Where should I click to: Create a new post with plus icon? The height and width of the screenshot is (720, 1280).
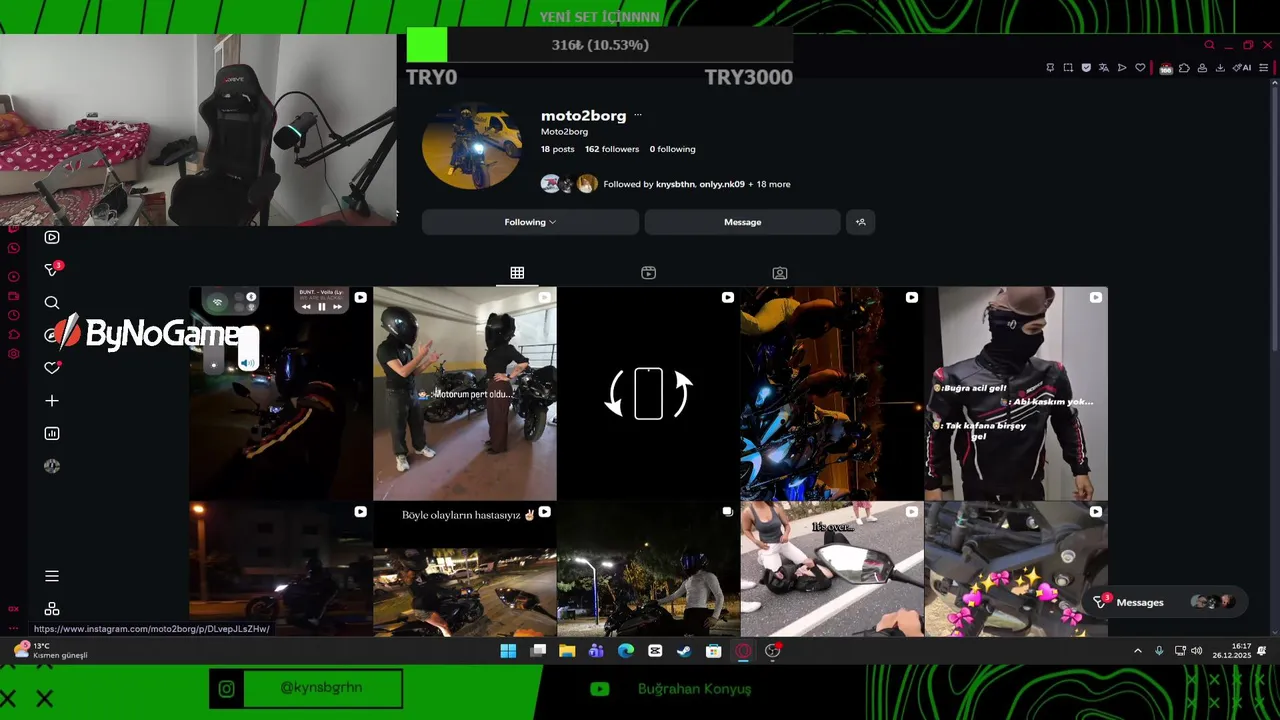tap(52, 401)
